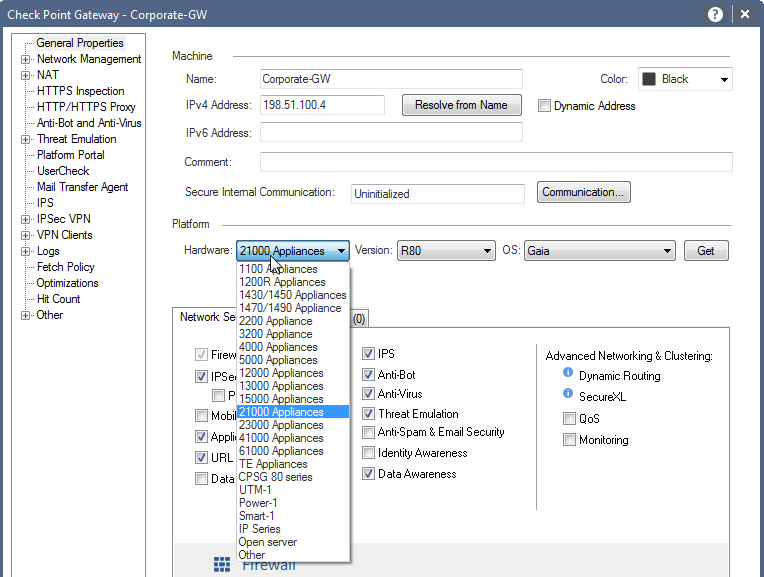Open HTTPS Inspection in the tree
764x577 pixels.
80,91
